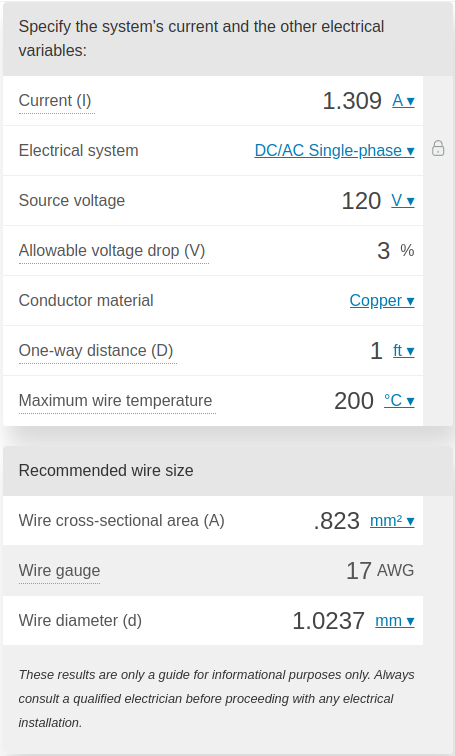The height and width of the screenshot is (756, 455).
Task: Click the Current (I) label for info
Action: pyautogui.click(x=55, y=101)
